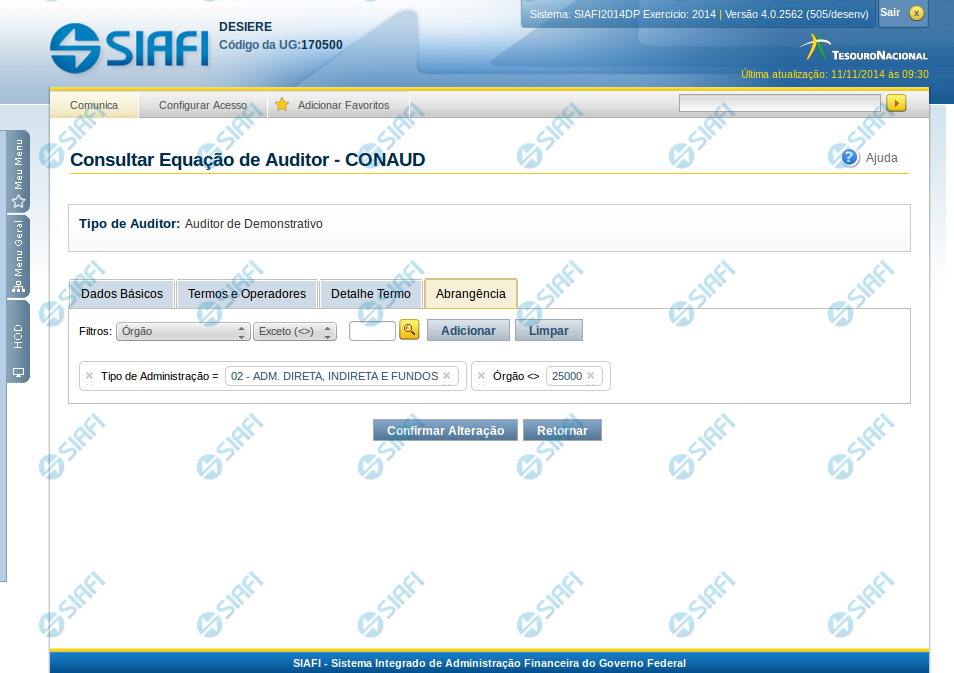Click the filter value input field
Screen dimensions: 954x673
(x=372, y=331)
